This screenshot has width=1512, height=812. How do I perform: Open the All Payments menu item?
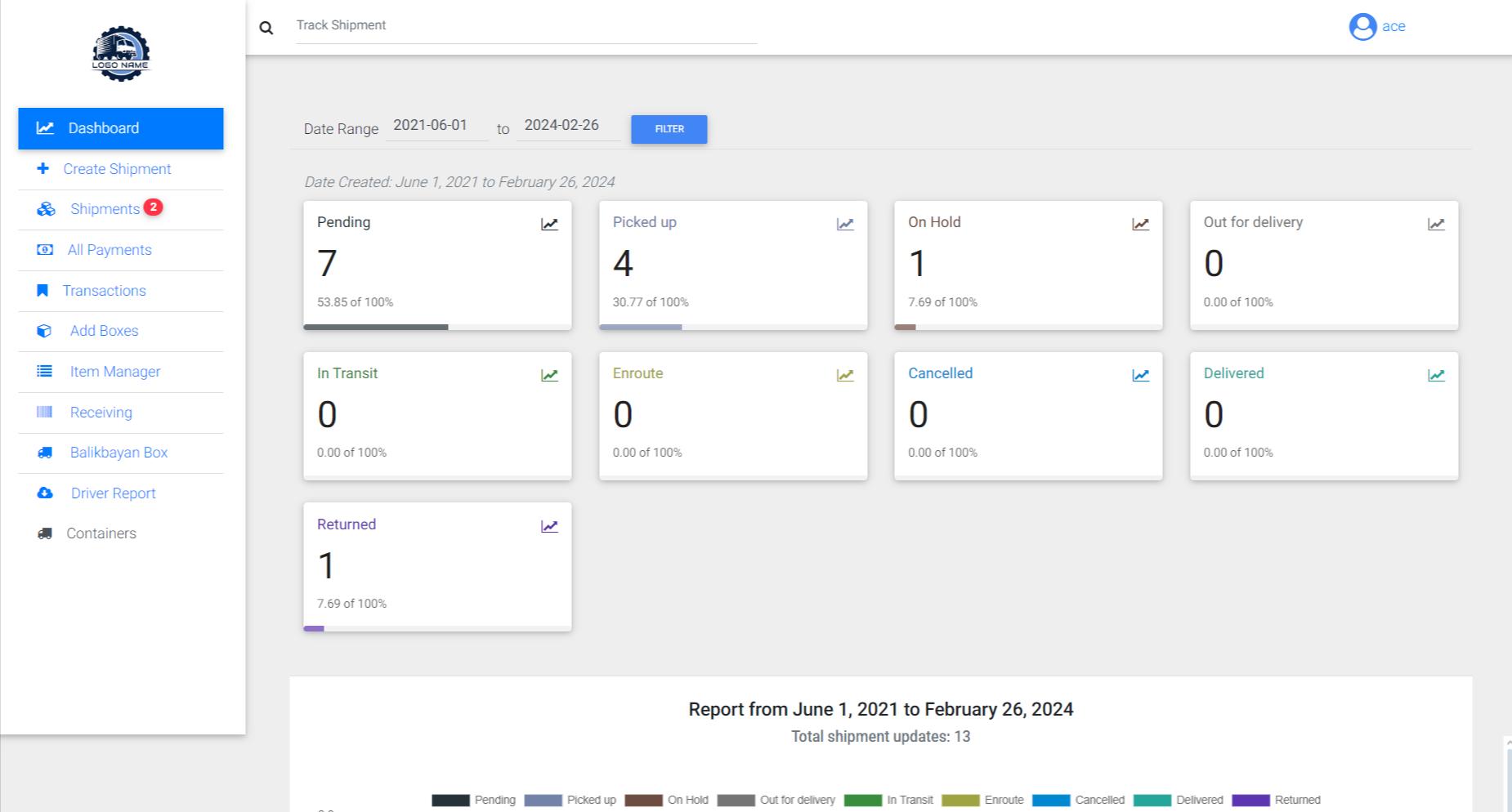click(x=121, y=250)
